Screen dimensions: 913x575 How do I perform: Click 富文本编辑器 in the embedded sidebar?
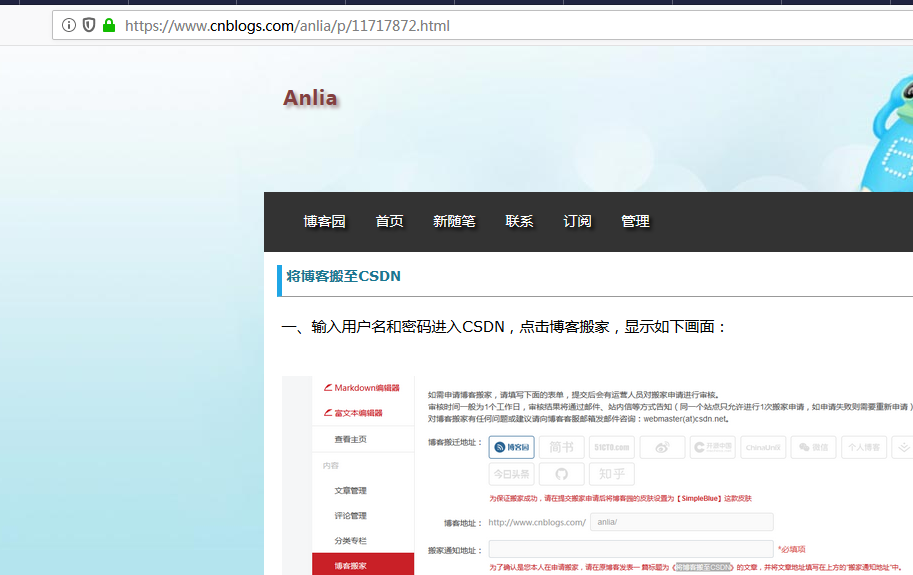pyautogui.click(x=353, y=413)
